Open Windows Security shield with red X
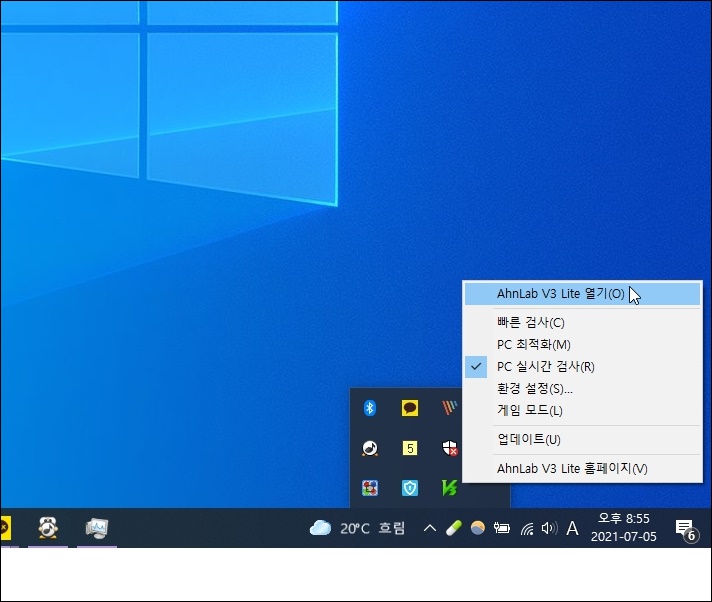712x602 pixels. 450,448
